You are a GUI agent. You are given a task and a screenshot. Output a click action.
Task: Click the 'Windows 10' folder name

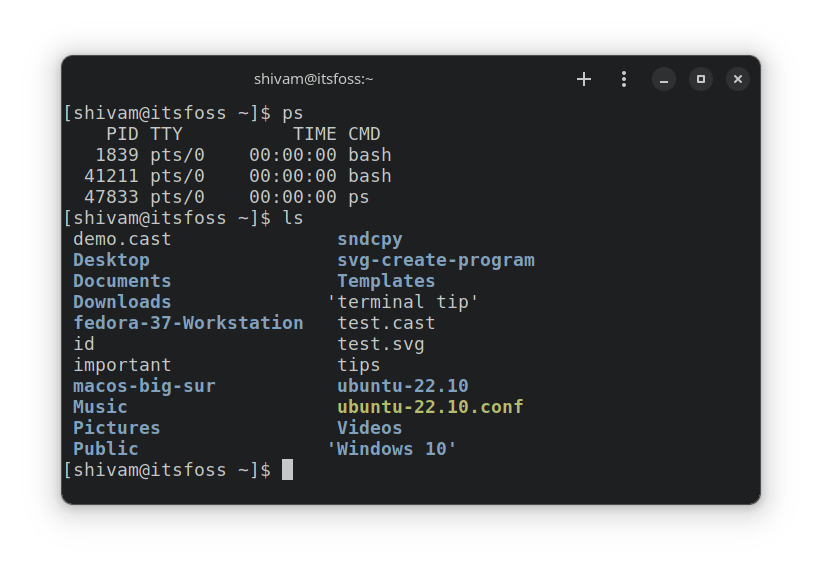392,449
